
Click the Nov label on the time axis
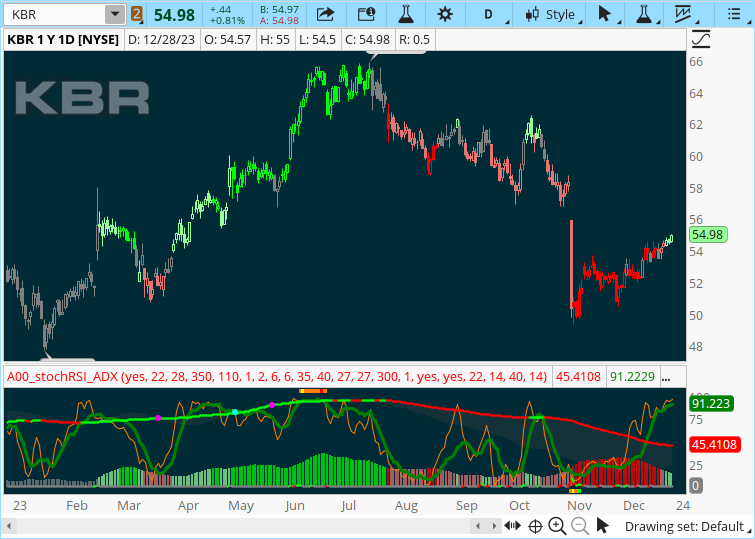point(579,505)
